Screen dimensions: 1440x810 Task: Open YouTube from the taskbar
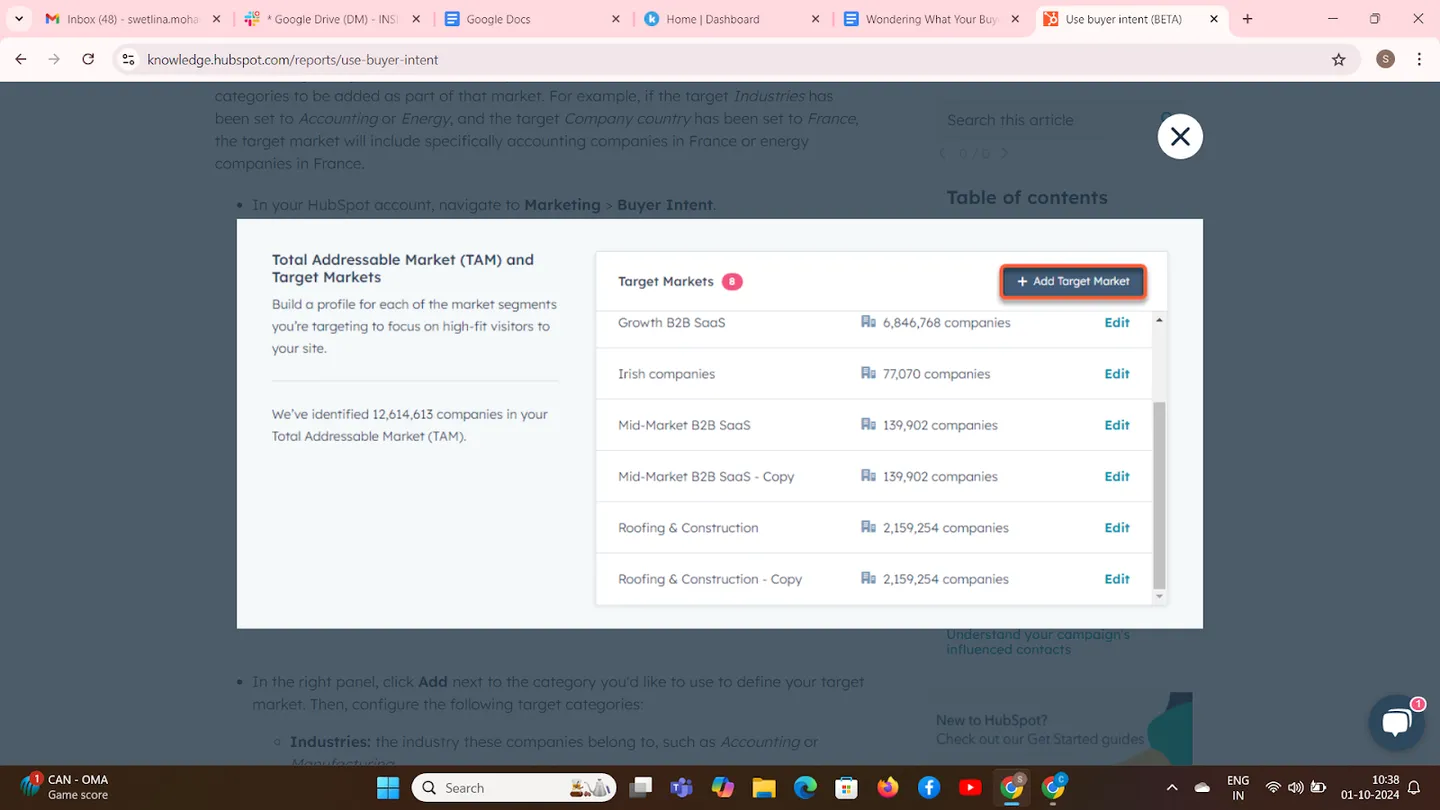tap(970, 788)
